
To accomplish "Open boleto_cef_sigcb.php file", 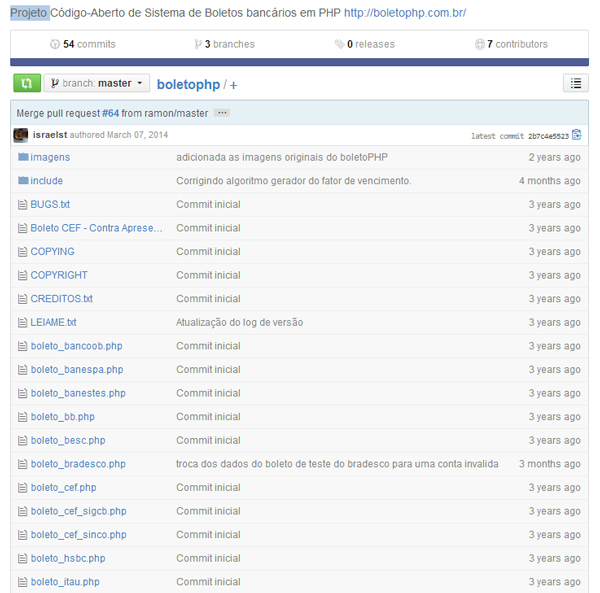I will [x=78, y=511].
